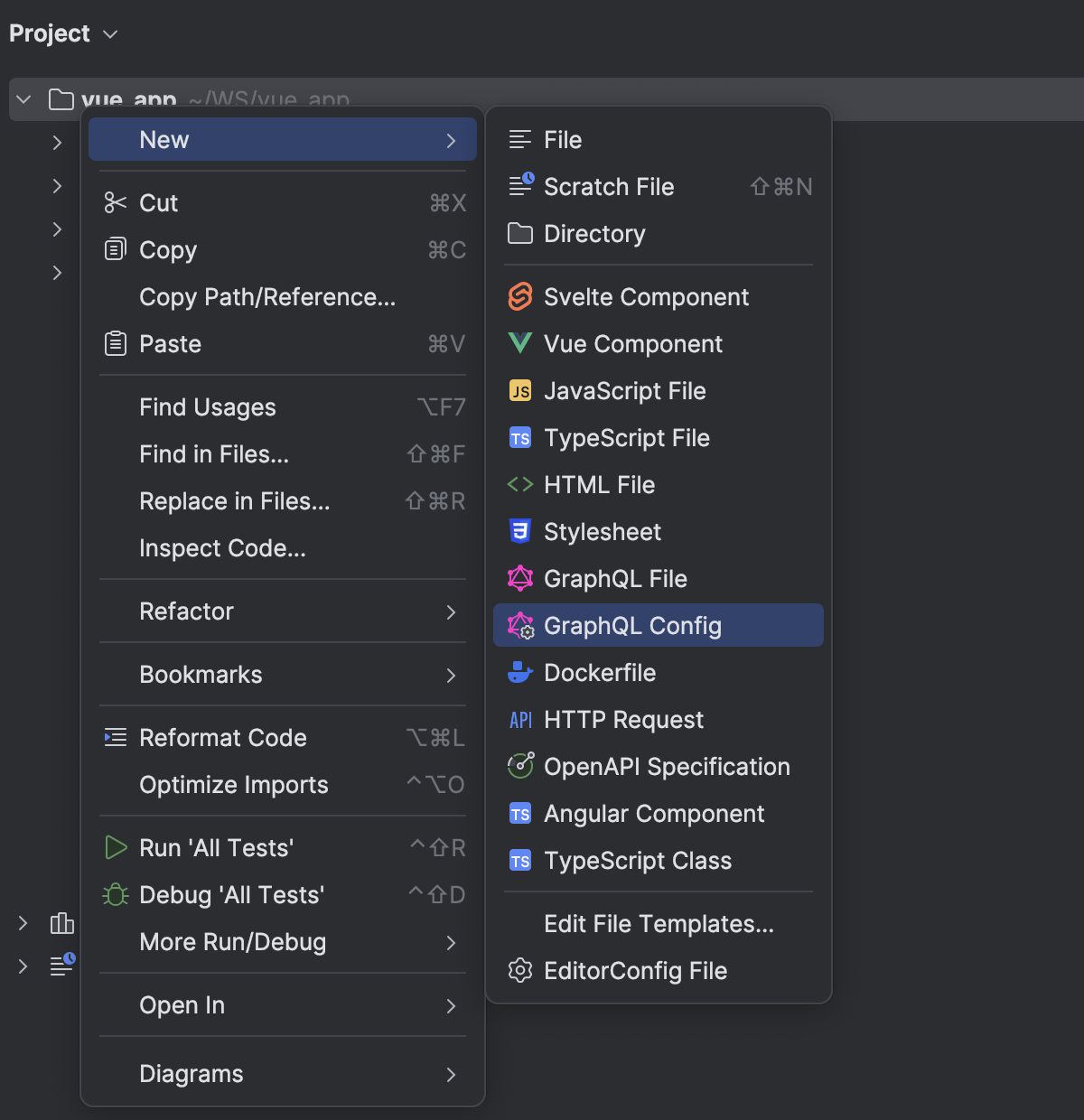Click the Debug 'All Tests' bug icon

[x=116, y=894]
